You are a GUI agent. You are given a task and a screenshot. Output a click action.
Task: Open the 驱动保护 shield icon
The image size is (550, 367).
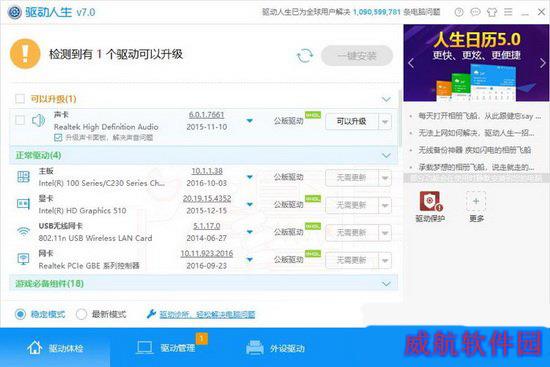point(430,201)
